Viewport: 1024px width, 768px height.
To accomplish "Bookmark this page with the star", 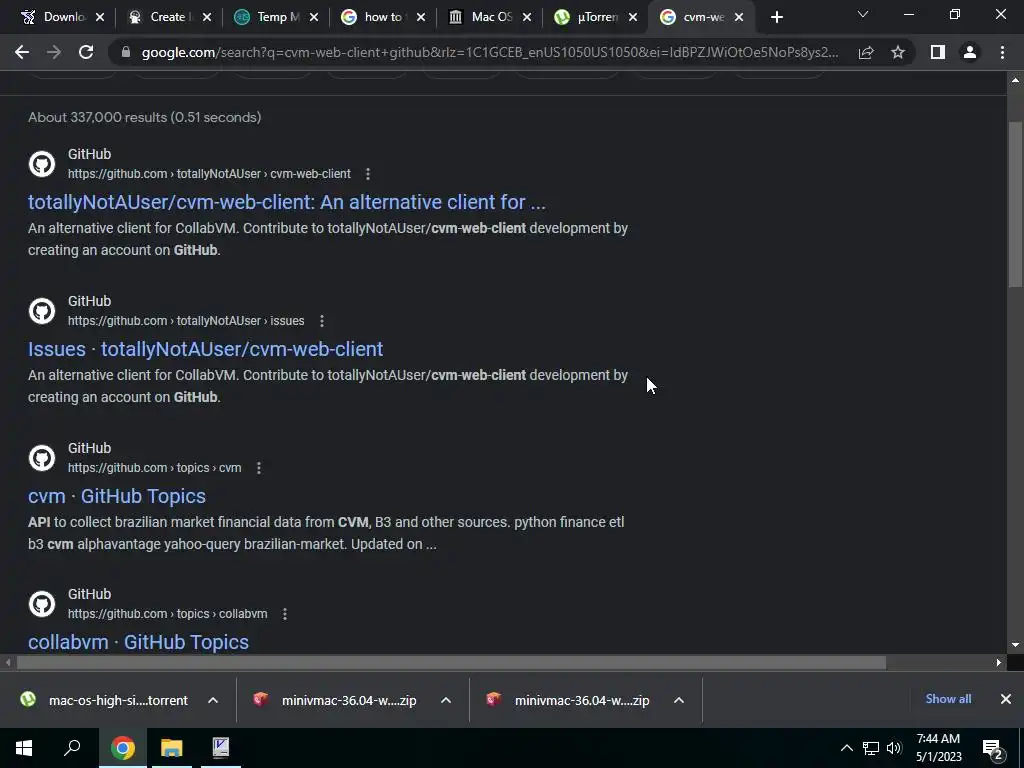I will tap(898, 52).
